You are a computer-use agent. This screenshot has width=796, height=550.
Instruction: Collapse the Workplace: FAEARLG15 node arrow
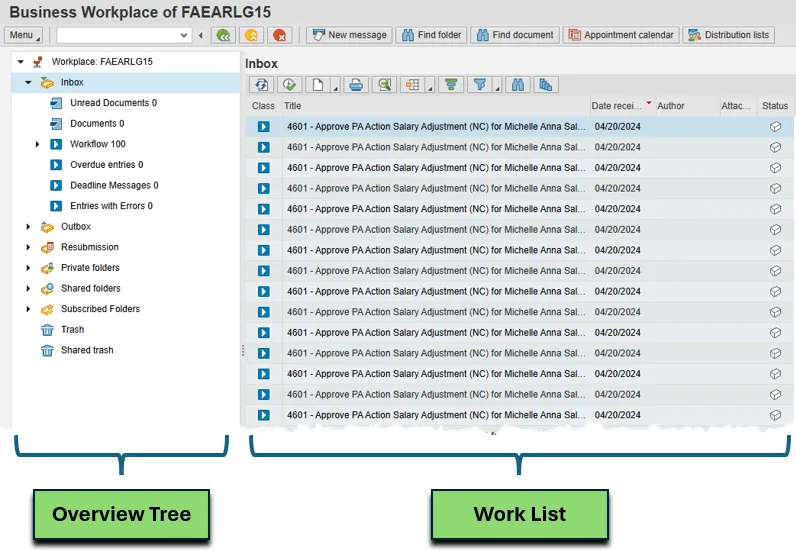(20, 61)
